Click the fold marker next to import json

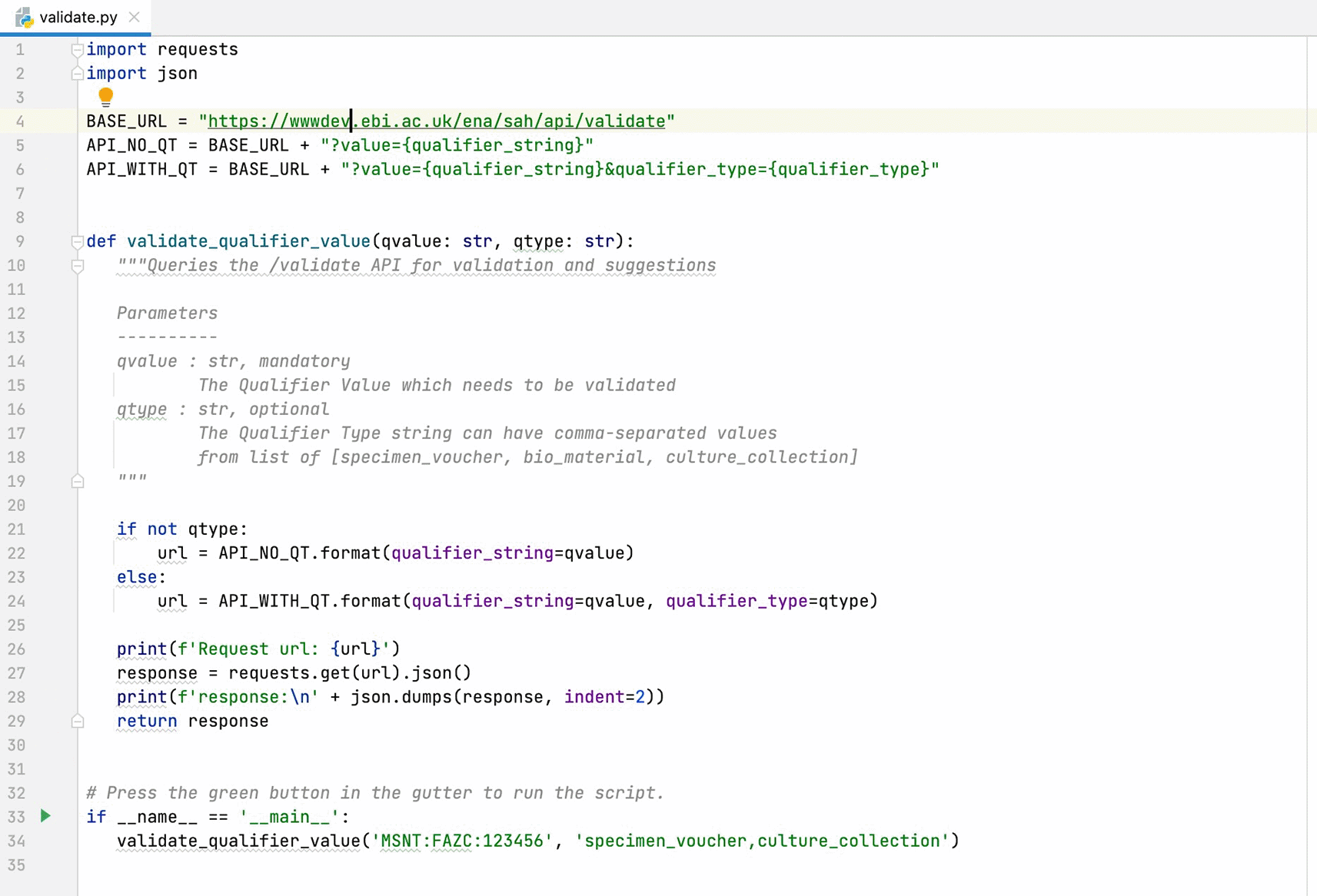[76, 73]
